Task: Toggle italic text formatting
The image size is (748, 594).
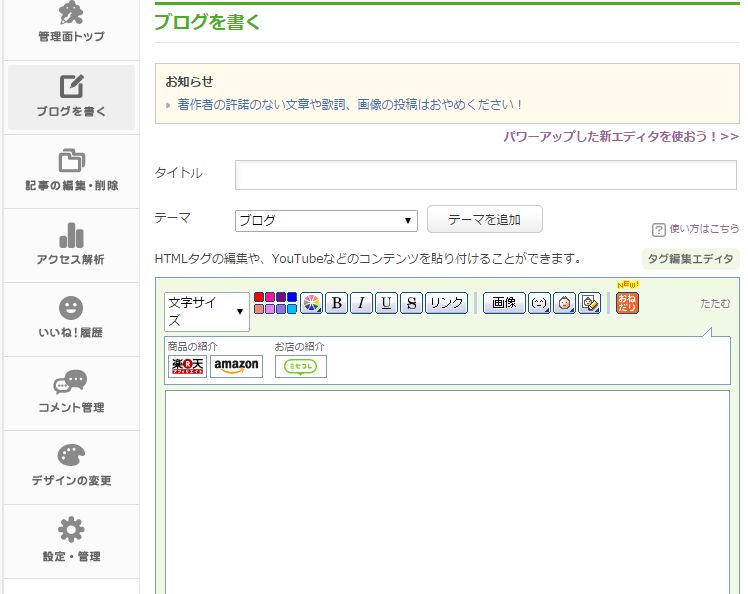Action: (x=361, y=303)
